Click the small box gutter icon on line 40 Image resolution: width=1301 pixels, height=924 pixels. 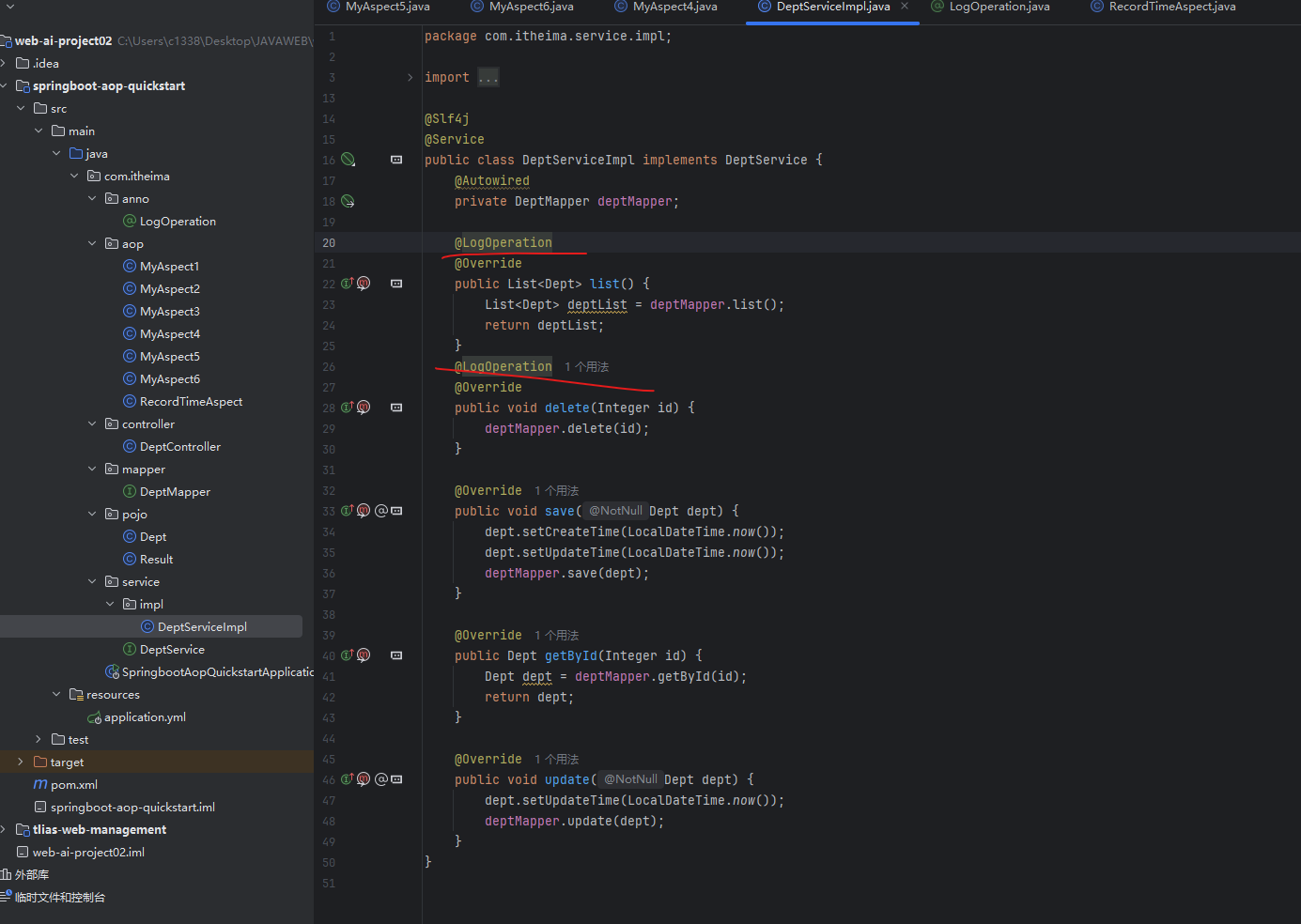tap(396, 655)
